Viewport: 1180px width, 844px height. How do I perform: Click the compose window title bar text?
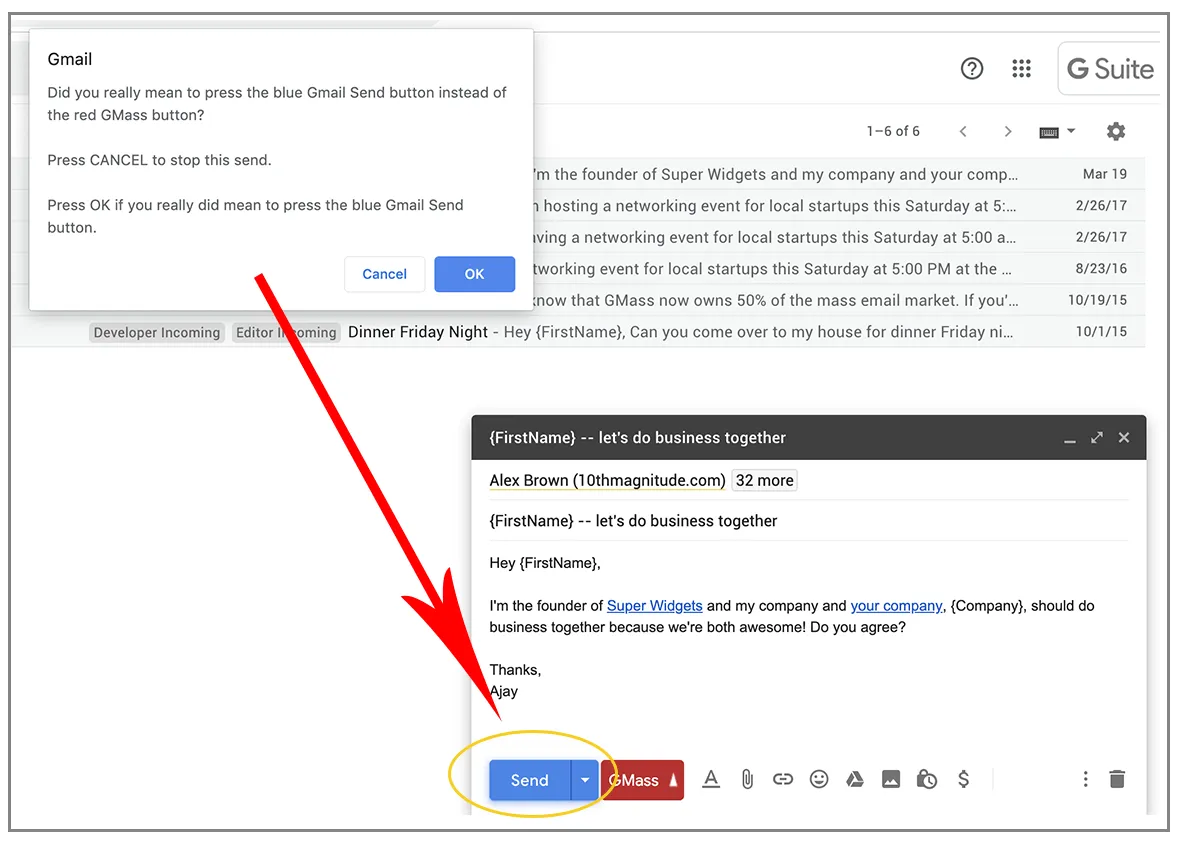(637, 438)
